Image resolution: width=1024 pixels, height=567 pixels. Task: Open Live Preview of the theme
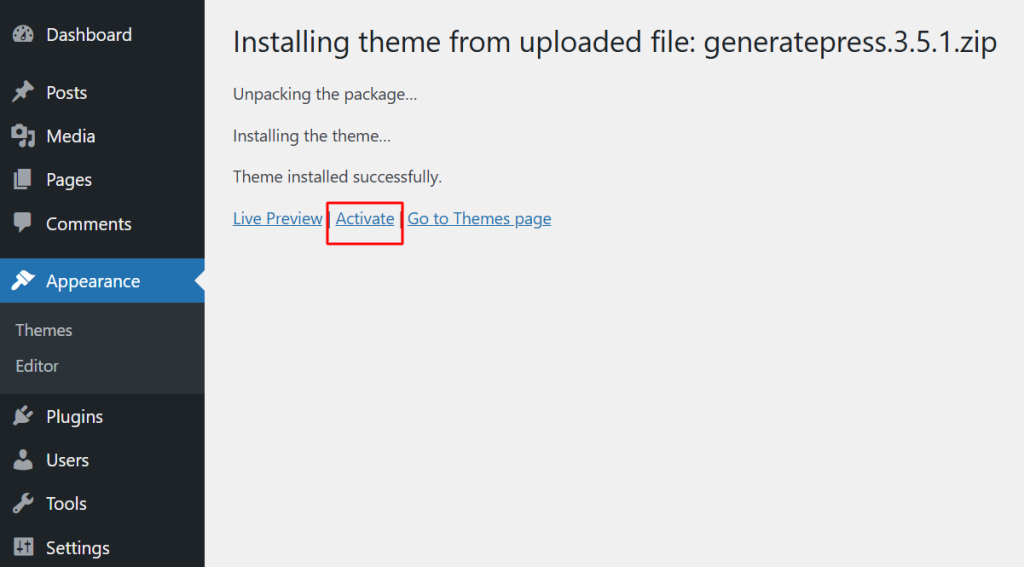(x=277, y=218)
